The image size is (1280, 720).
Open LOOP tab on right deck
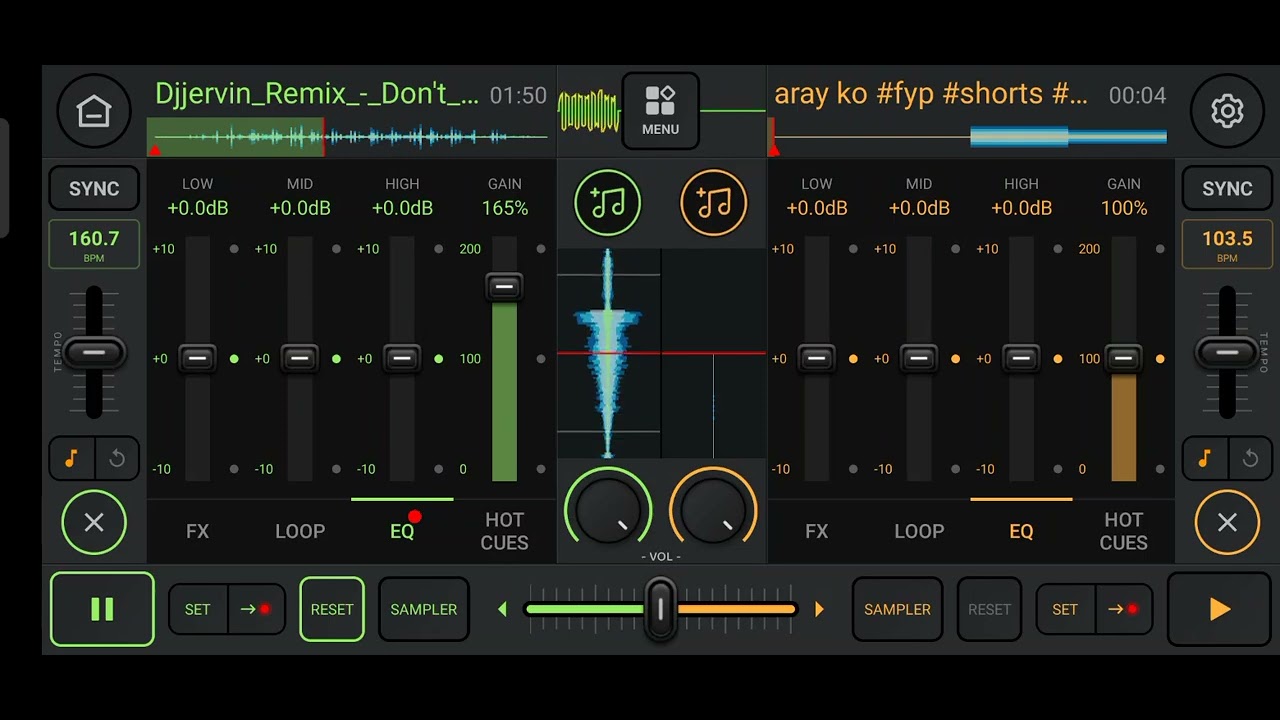(x=919, y=531)
